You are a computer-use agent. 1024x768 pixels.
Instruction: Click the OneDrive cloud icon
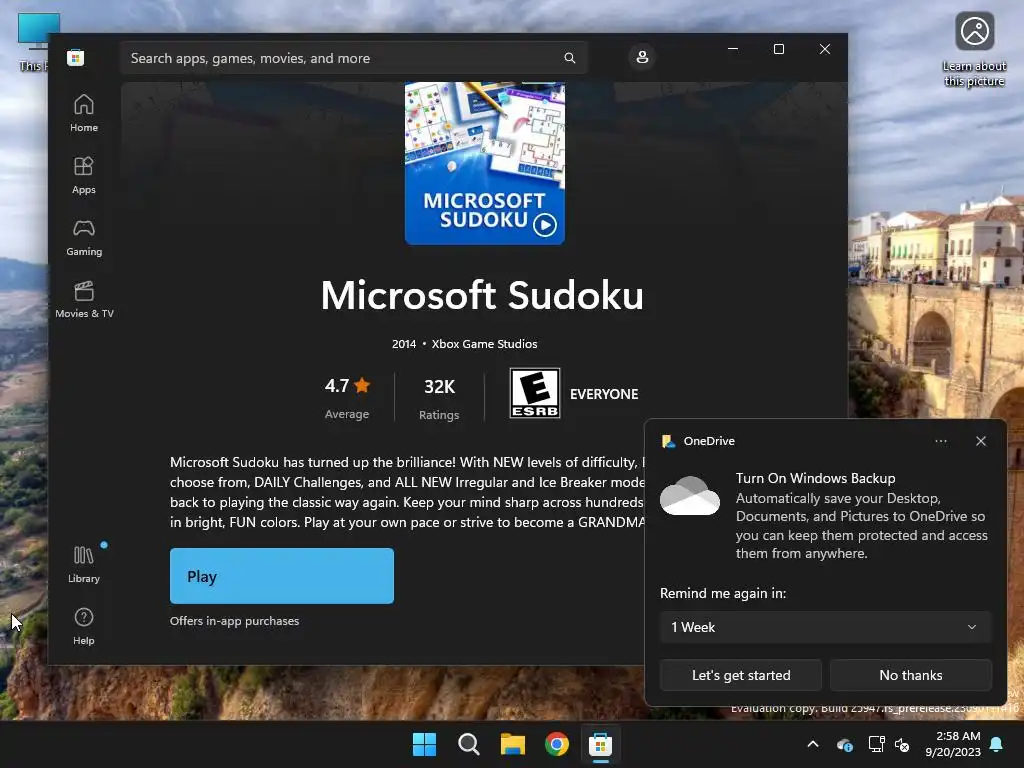(x=690, y=496)
